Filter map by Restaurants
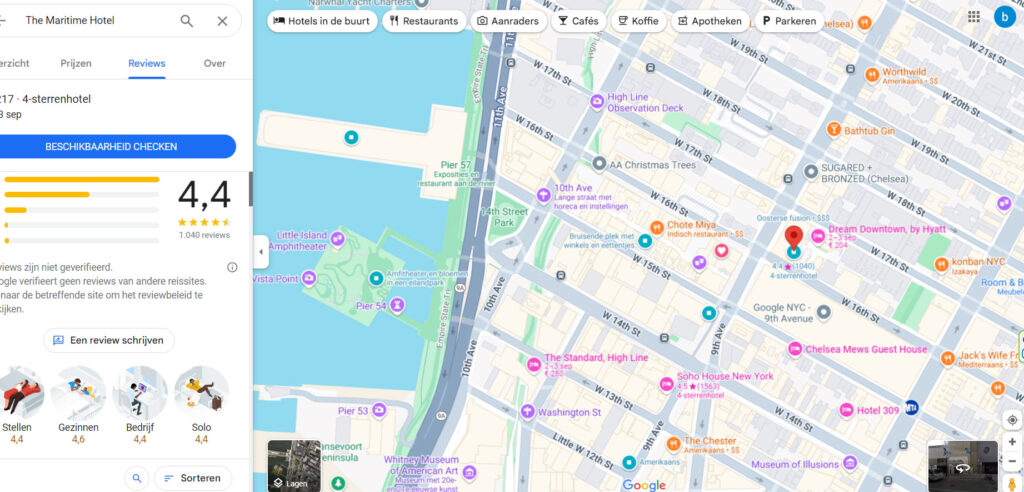The height and width of the screenshot is (492, 1024). pos(424,21)
